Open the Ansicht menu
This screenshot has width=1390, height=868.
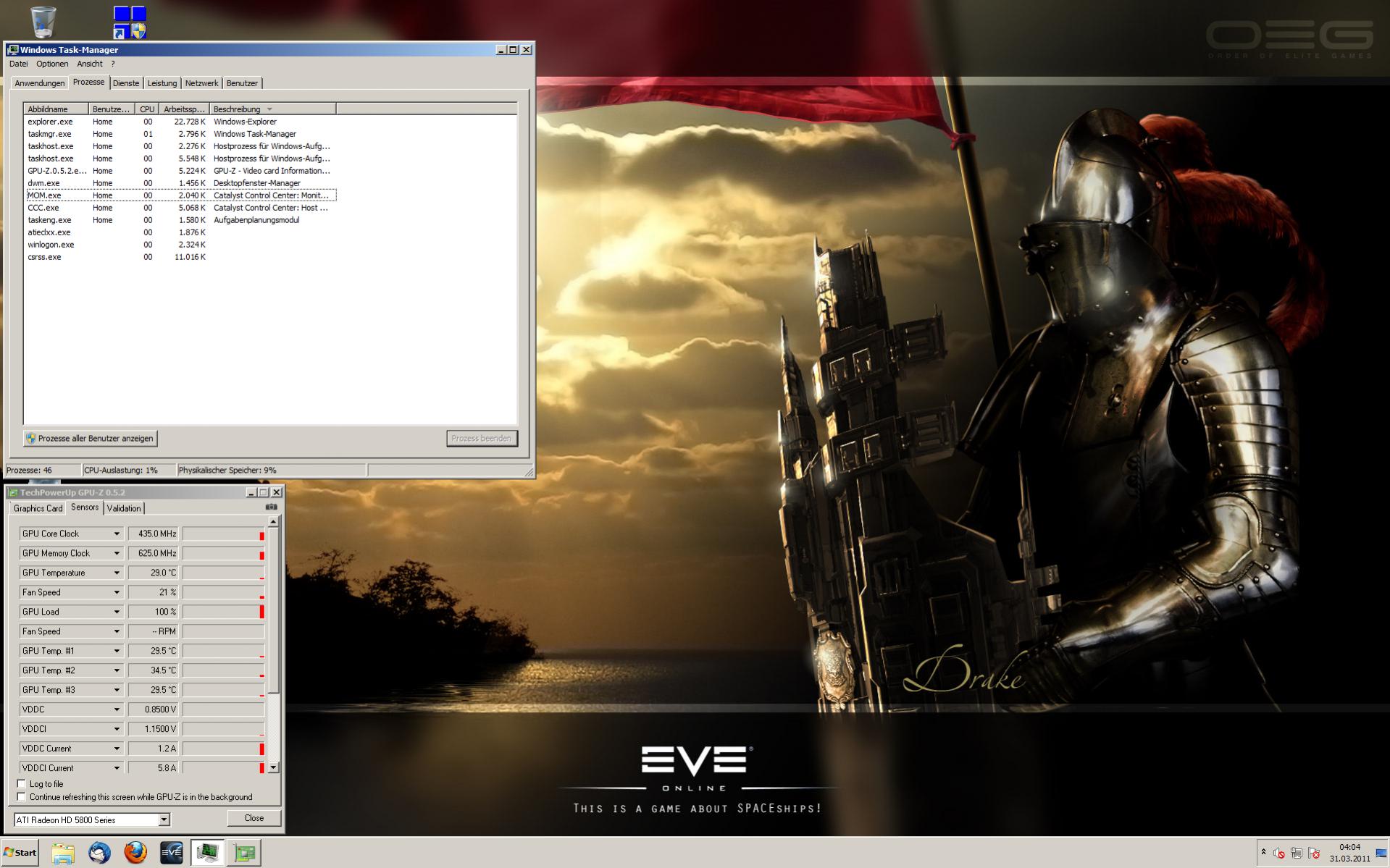tap(90, 64)
